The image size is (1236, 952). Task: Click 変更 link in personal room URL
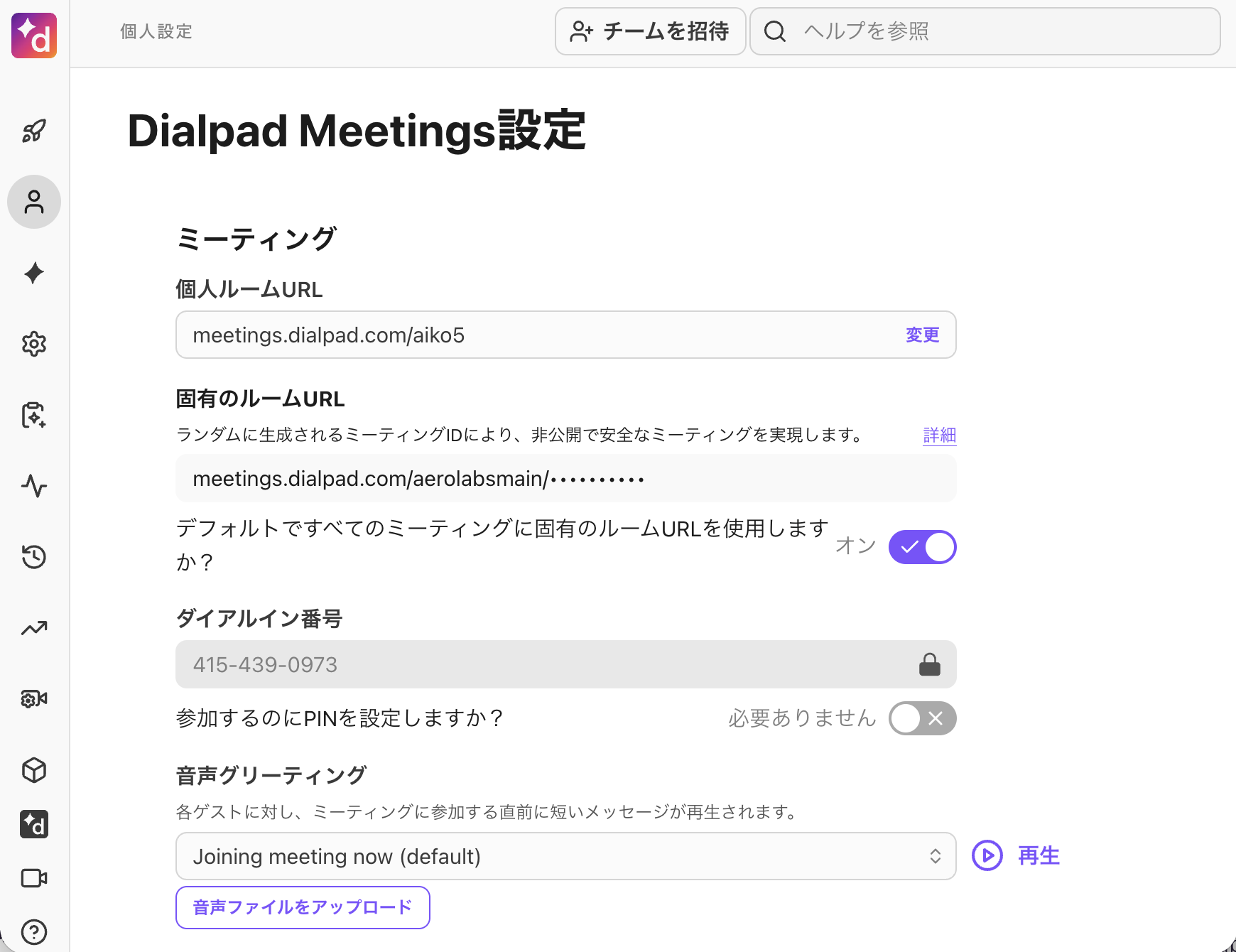coord(923,335)
